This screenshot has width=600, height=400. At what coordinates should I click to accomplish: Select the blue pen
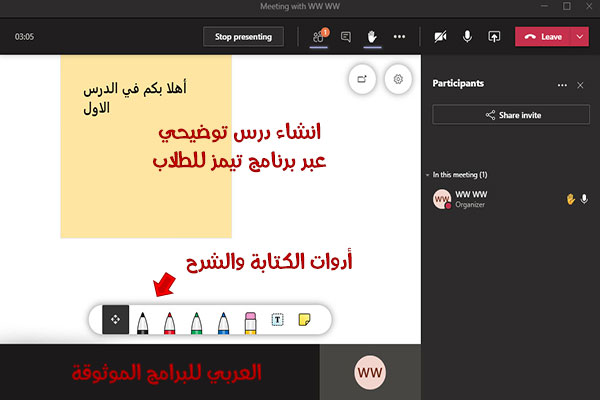pos(223,323)
